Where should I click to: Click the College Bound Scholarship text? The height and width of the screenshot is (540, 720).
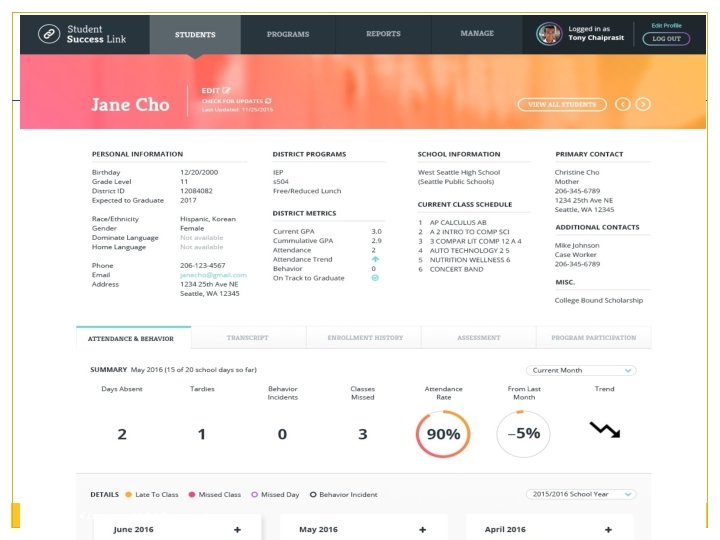click(x=599, y=300)
